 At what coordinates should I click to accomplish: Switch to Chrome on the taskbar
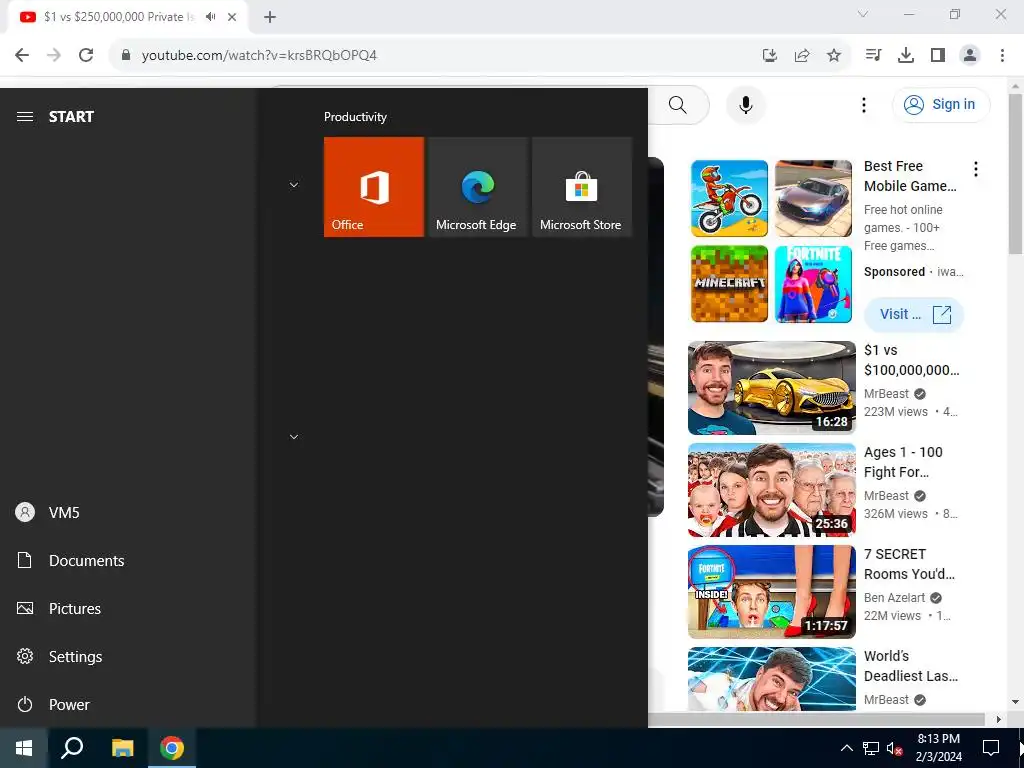172,748
